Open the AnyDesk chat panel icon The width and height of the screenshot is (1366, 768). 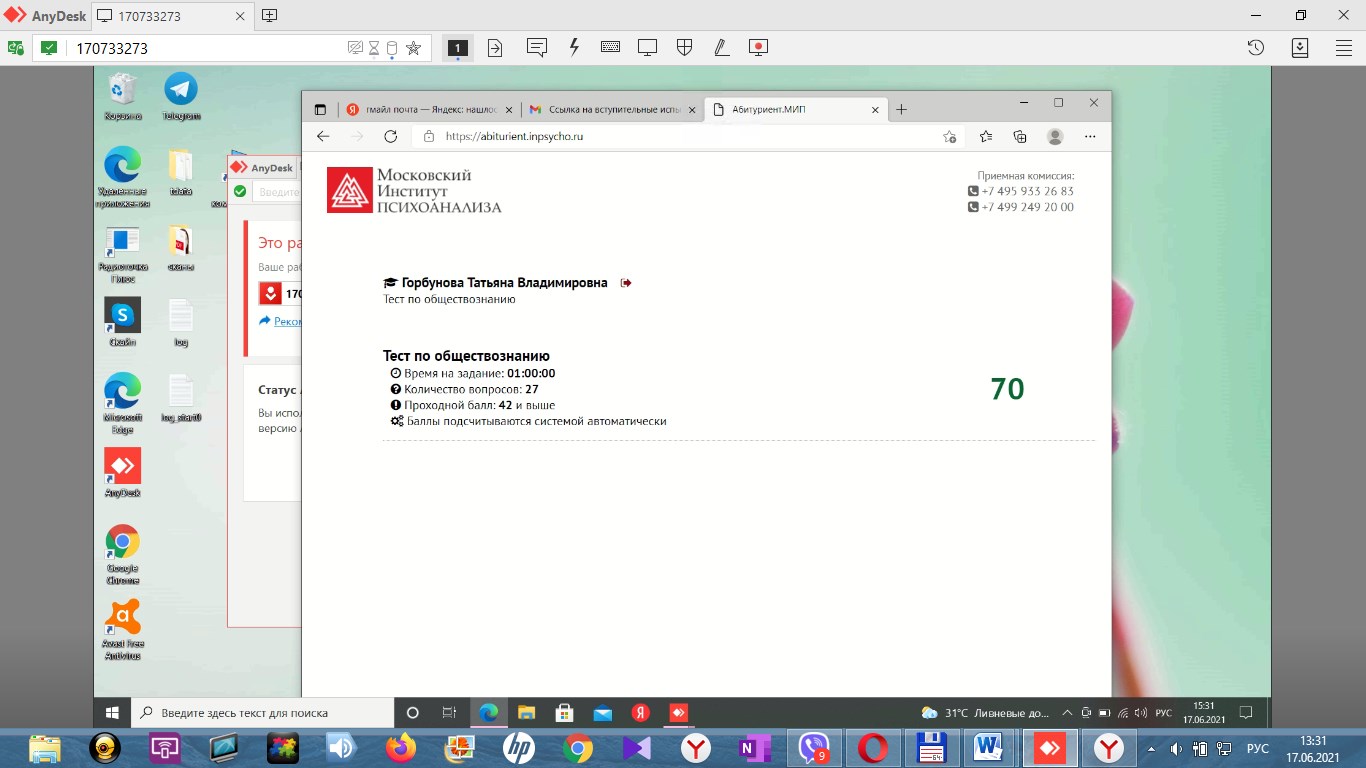537,47
